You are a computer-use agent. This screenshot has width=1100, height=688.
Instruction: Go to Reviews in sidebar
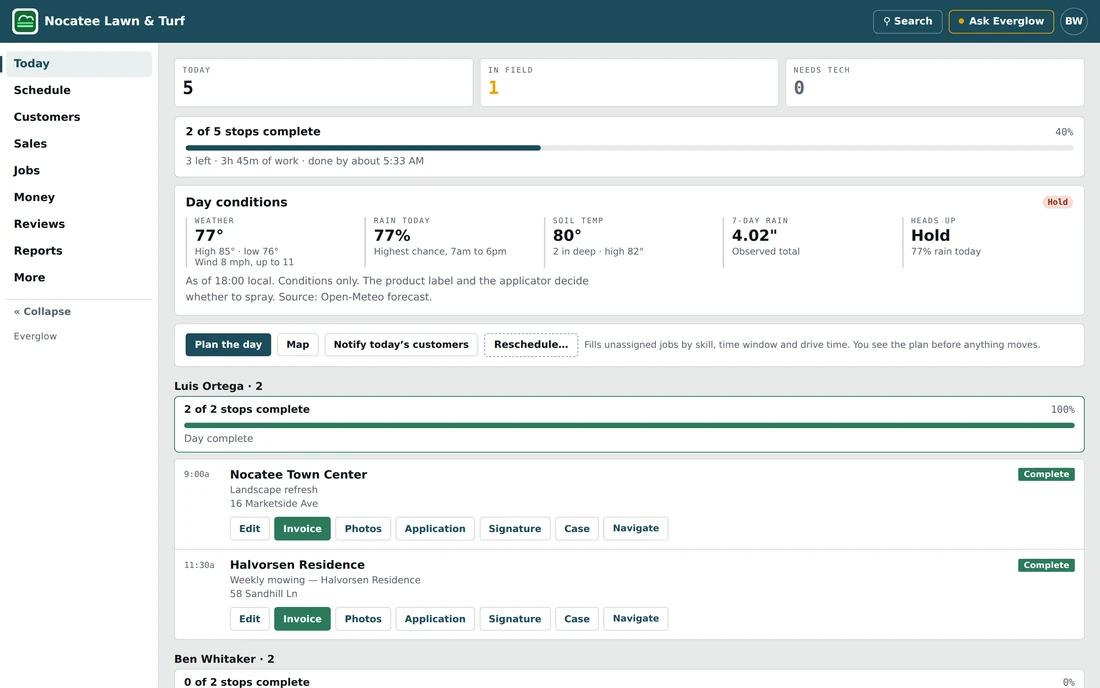tap(77, 224)
